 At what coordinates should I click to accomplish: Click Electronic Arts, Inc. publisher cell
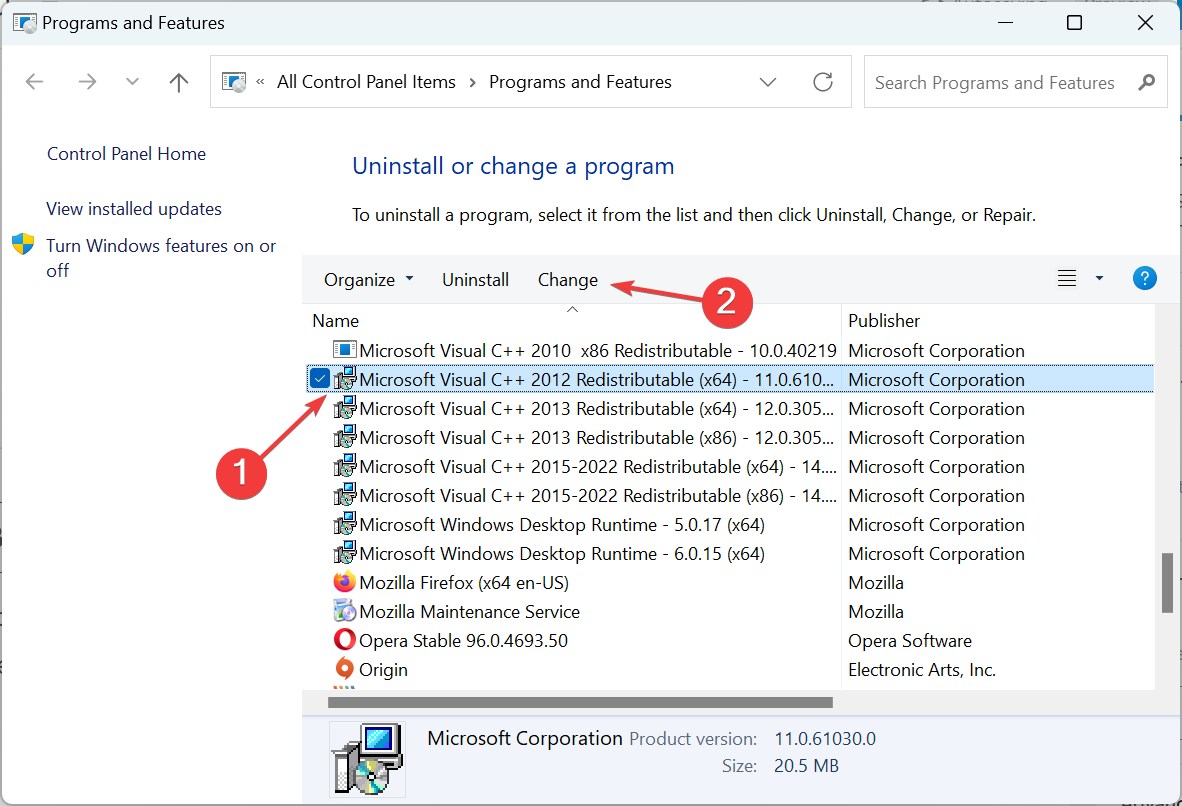click(x=922, y=670)
